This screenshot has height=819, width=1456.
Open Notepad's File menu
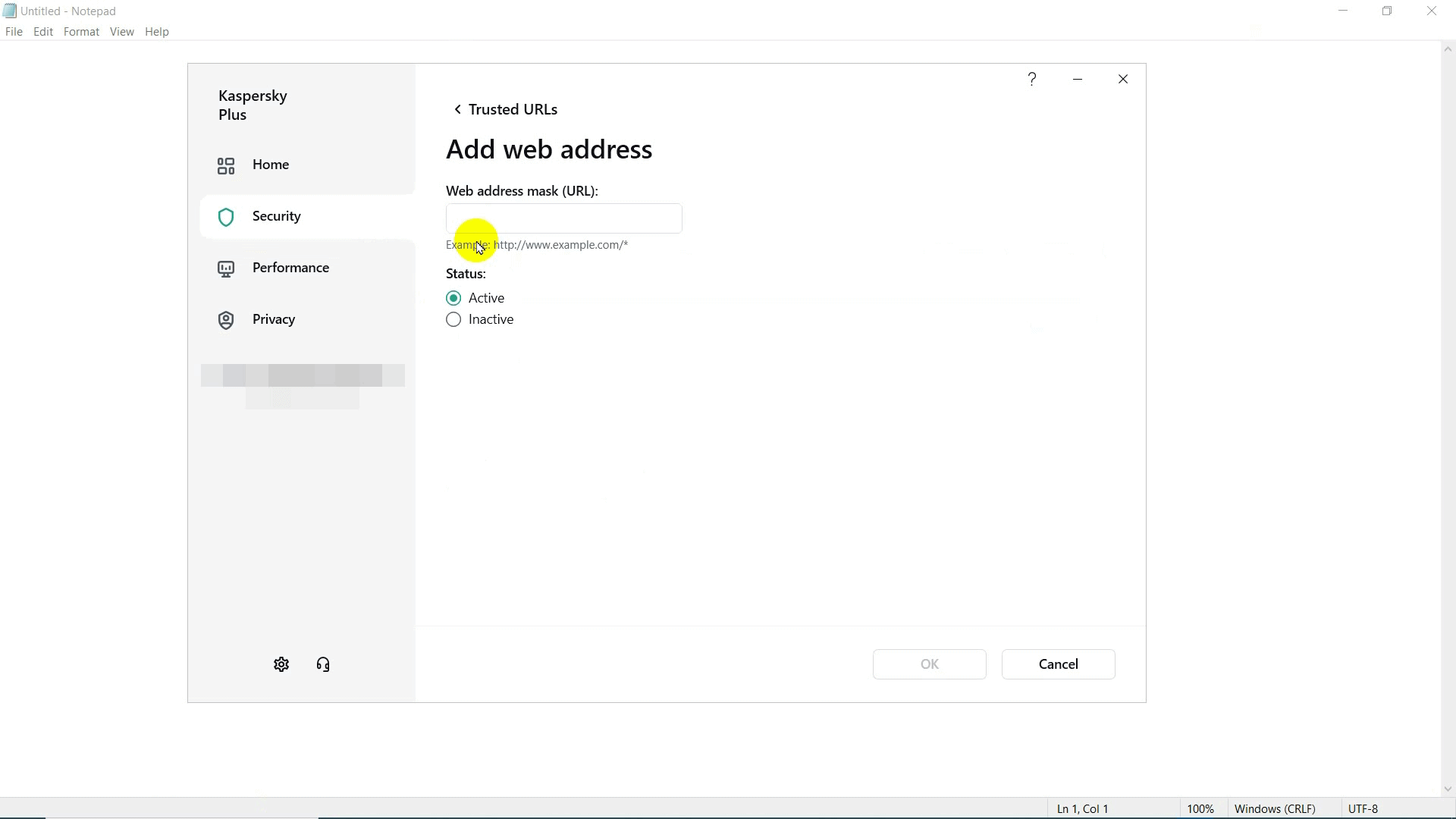[x=14, y=32]
